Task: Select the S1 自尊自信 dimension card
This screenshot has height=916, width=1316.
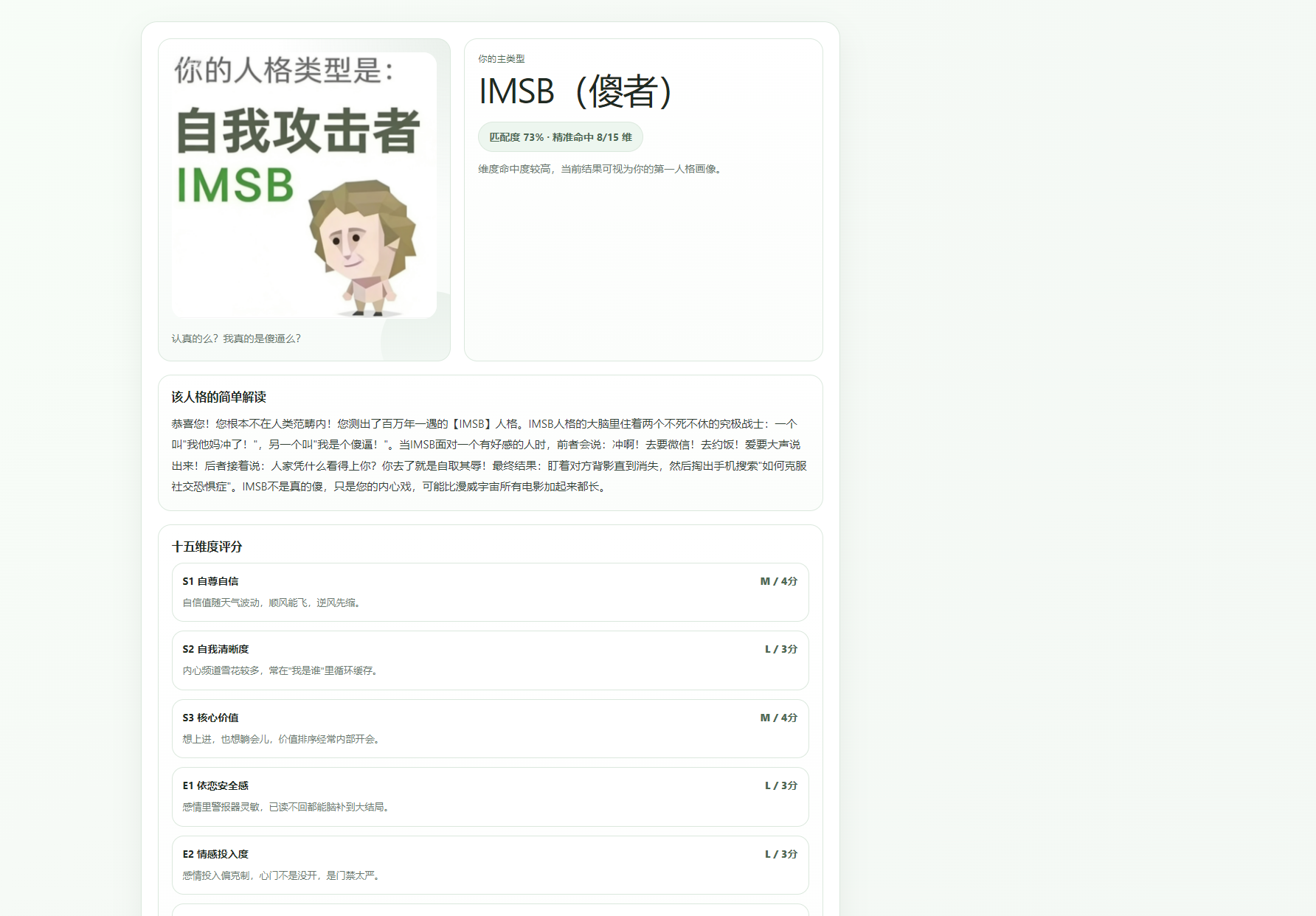Action: pos(490,592)
